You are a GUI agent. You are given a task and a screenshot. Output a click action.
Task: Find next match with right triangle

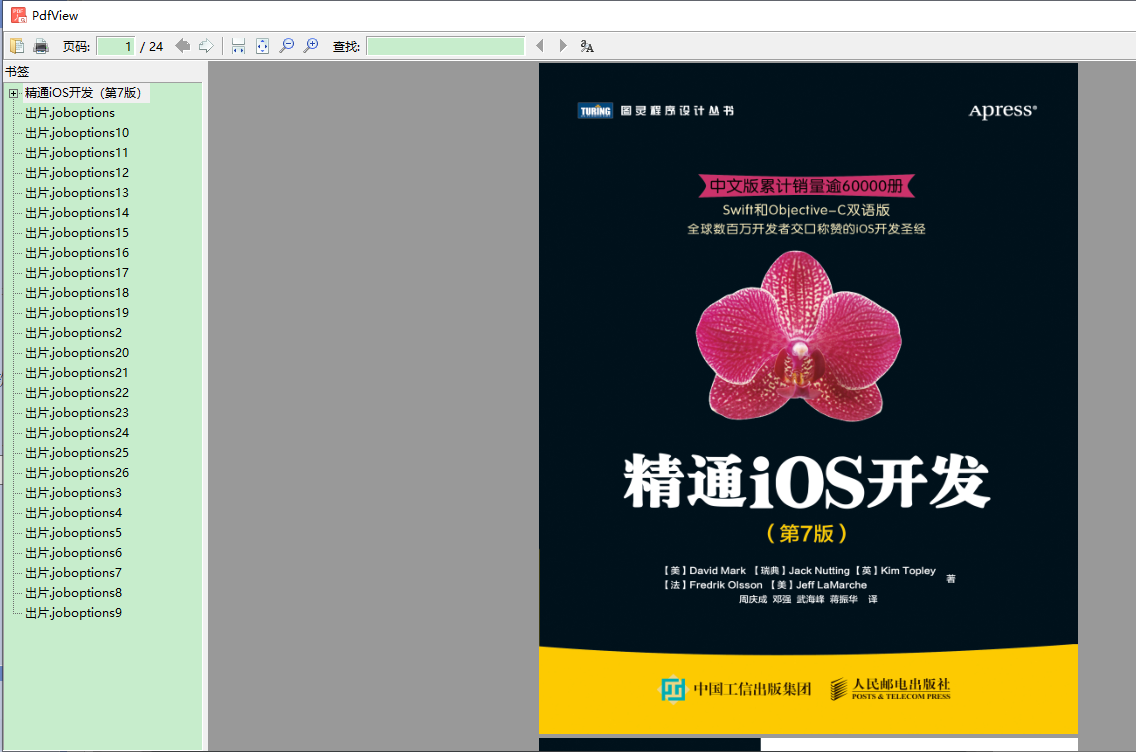563,46
